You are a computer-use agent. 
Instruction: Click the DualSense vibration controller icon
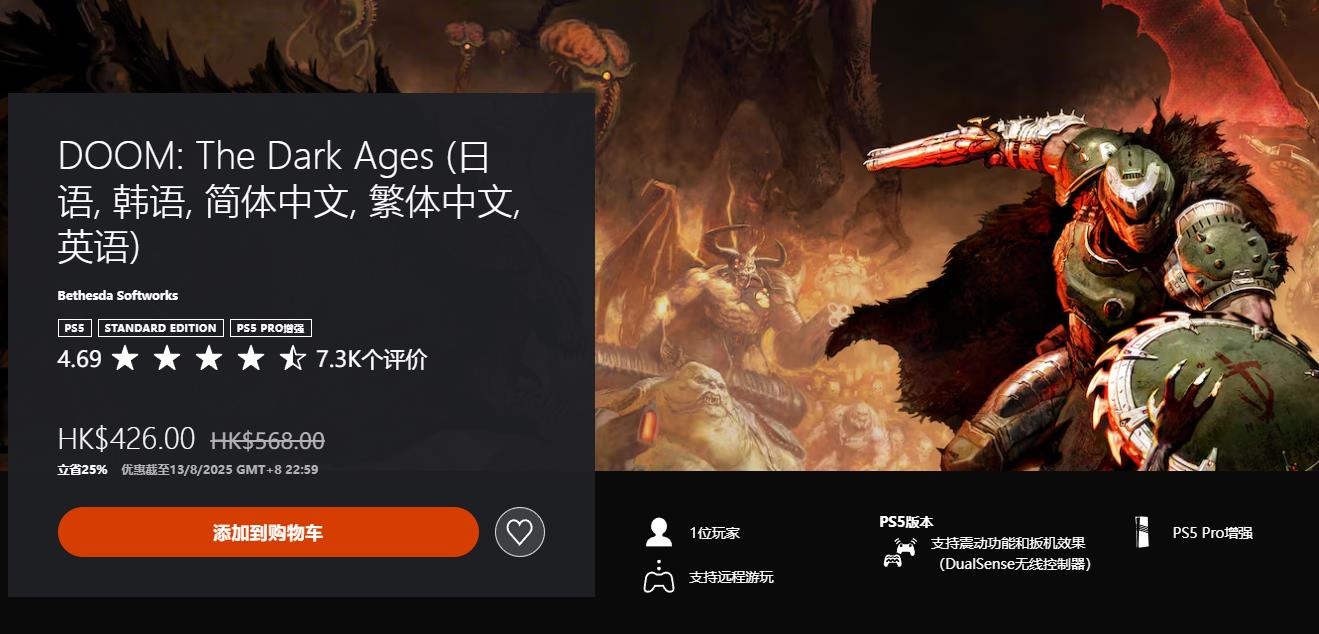900,553
